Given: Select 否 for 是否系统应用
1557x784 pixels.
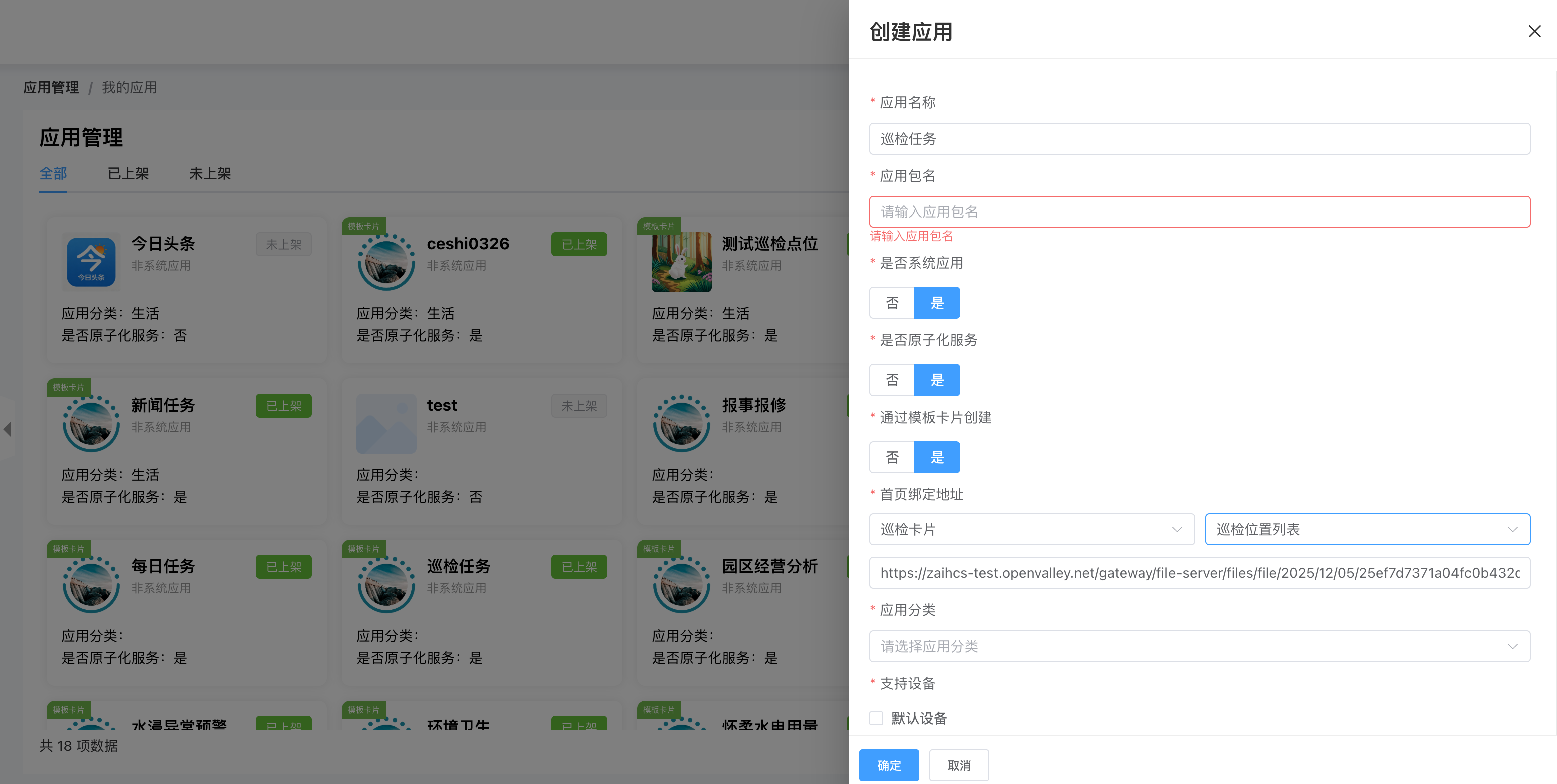Looking at the screenshot, I should 892,303.
